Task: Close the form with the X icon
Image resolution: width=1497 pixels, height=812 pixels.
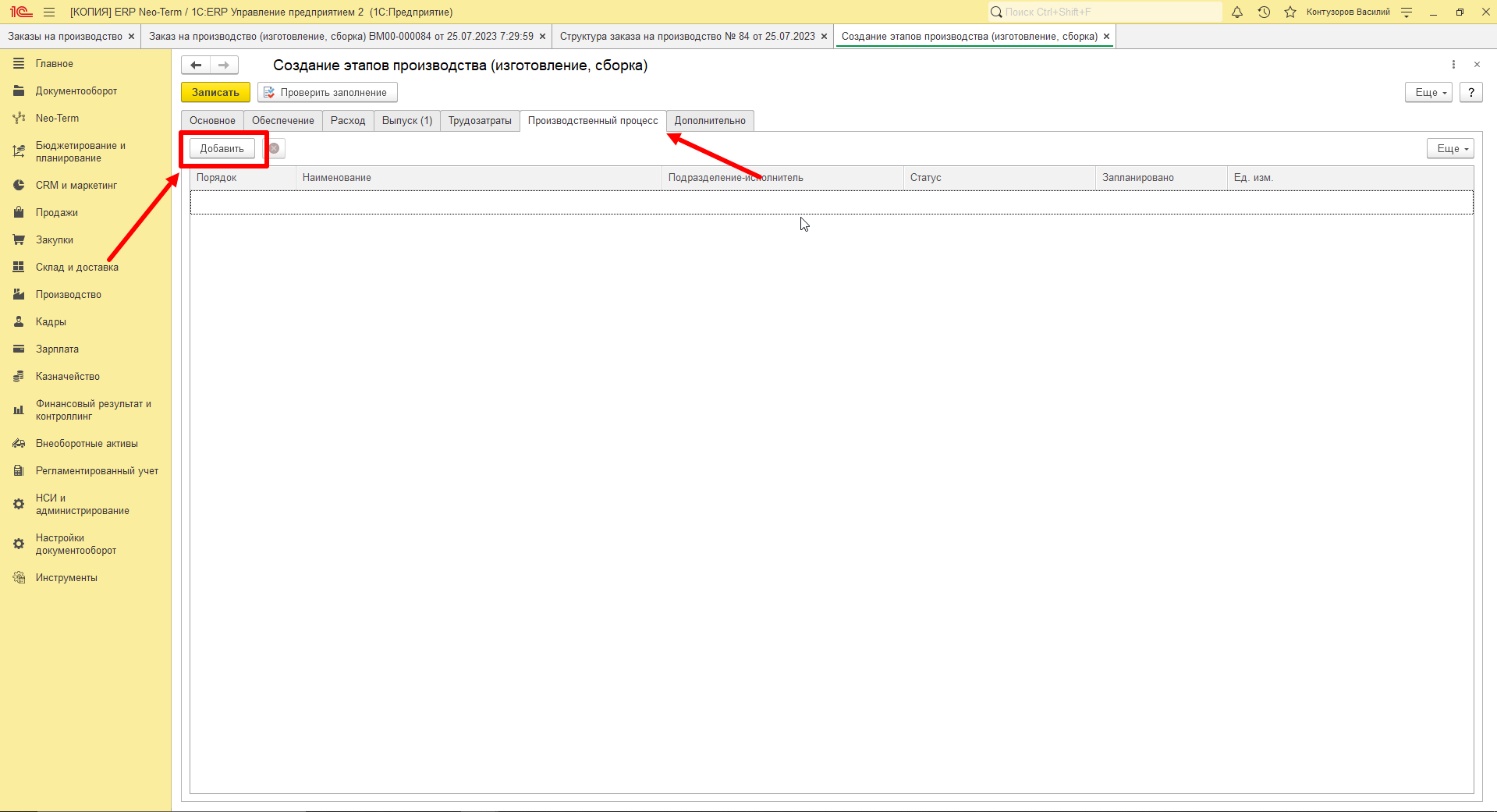Action: 1477,65
